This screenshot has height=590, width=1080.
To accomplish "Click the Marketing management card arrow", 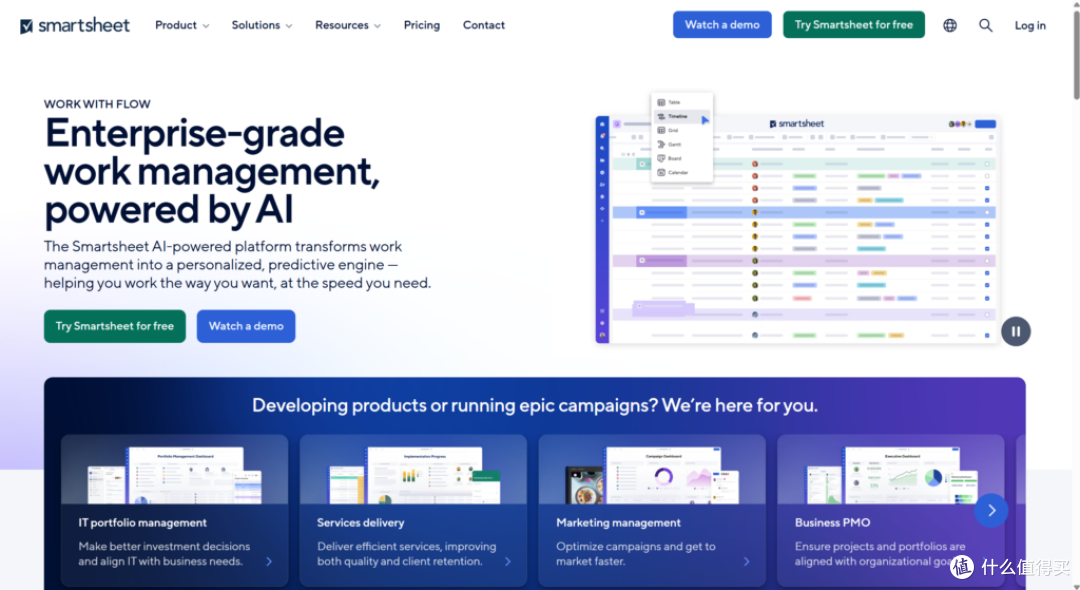I will click(x=747, y=562).
